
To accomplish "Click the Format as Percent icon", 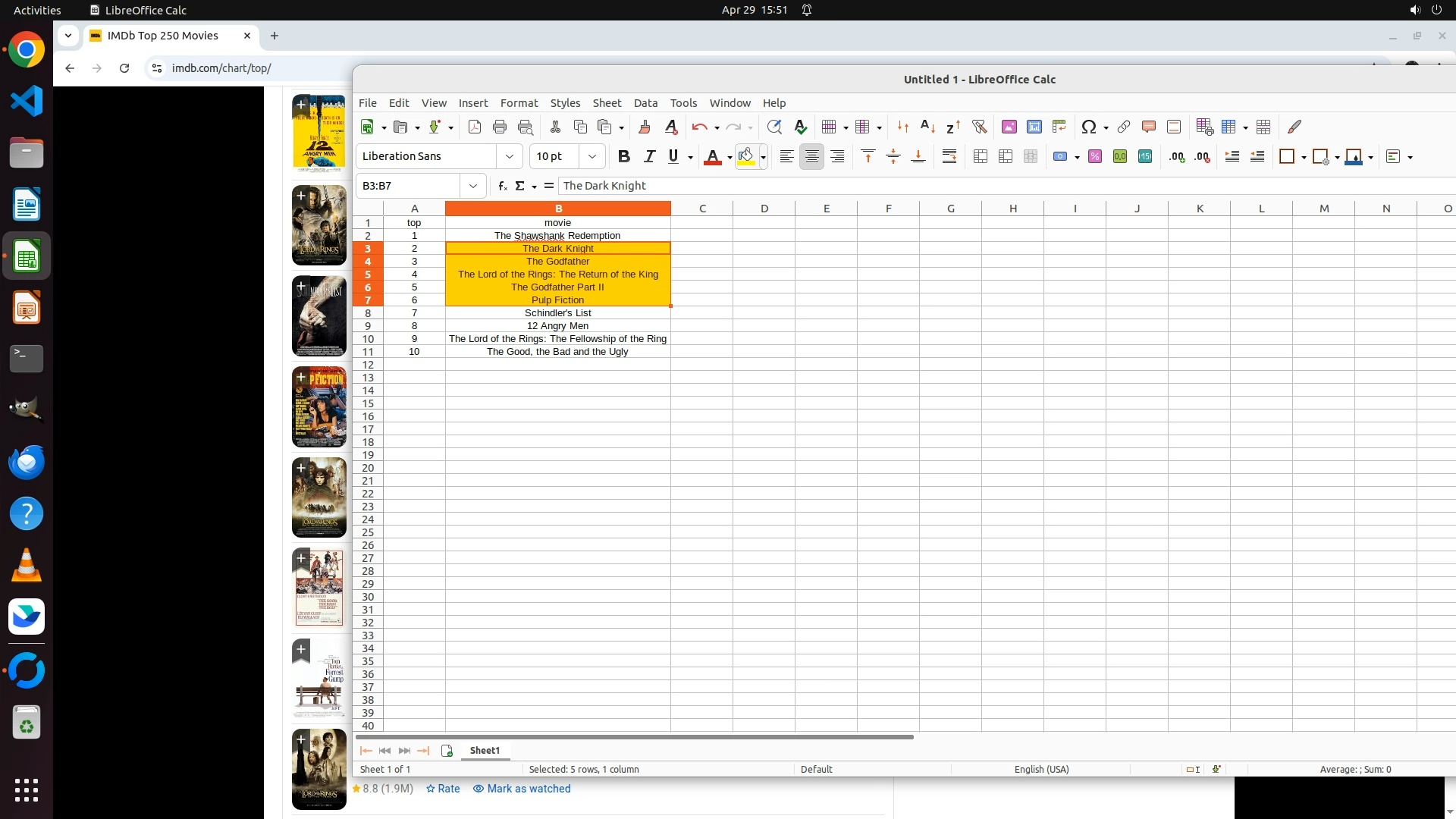I will 1094,156.
